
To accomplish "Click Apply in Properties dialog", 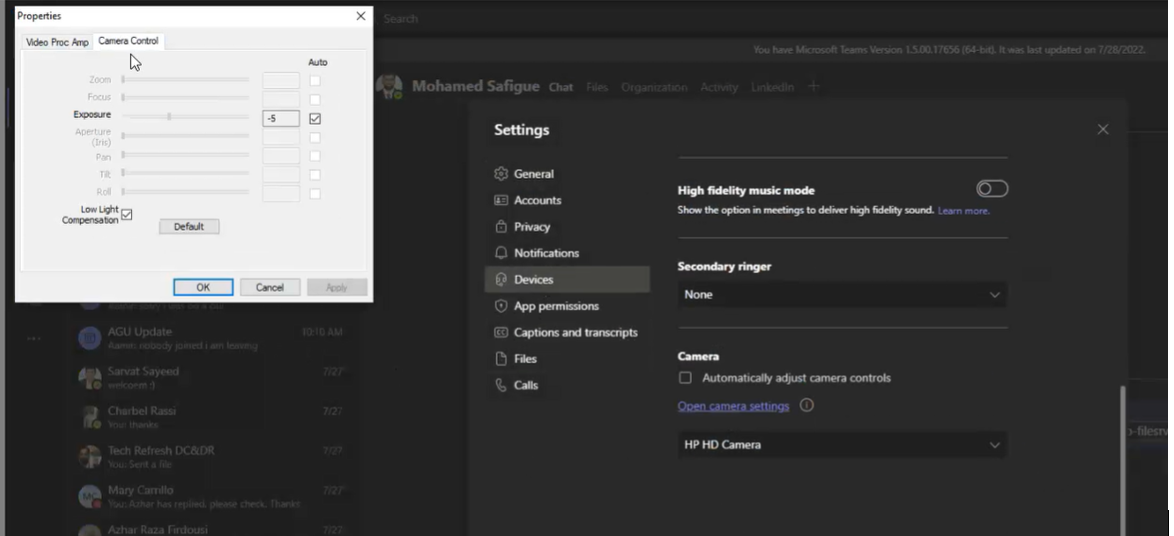I will point(336,287).
